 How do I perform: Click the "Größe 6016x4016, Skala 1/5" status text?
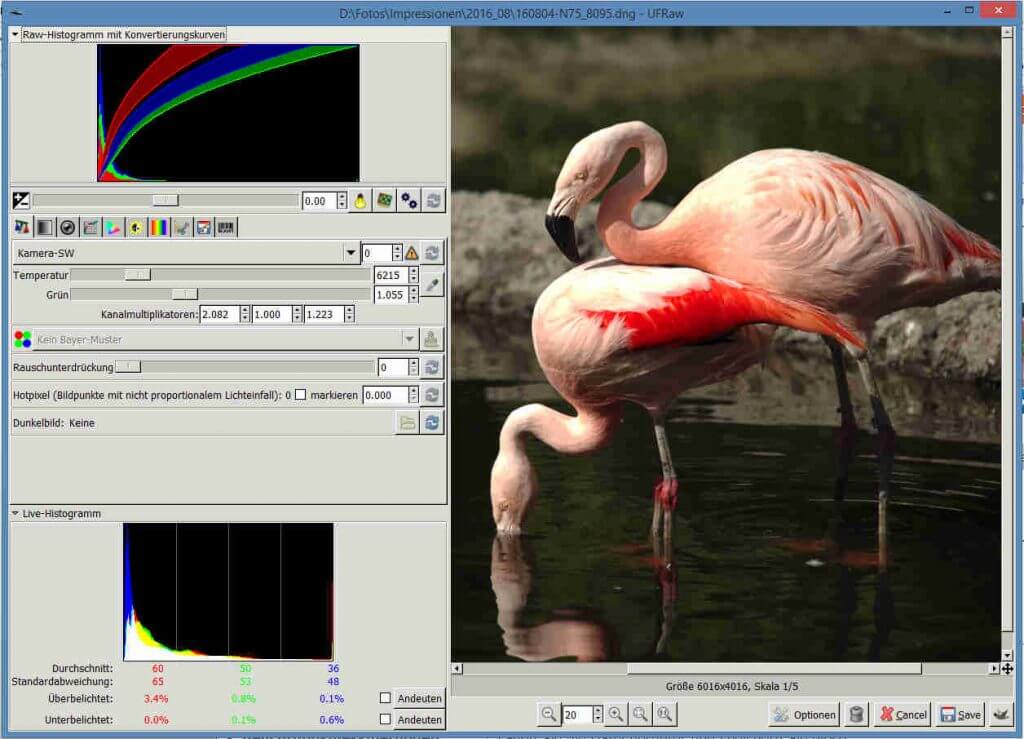point(731,686)
